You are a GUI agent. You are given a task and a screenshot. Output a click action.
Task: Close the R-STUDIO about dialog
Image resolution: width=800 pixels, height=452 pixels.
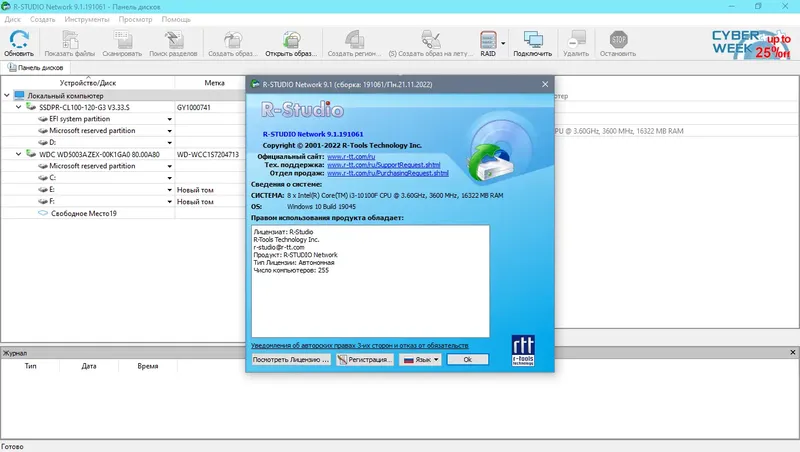pos(545,84)
